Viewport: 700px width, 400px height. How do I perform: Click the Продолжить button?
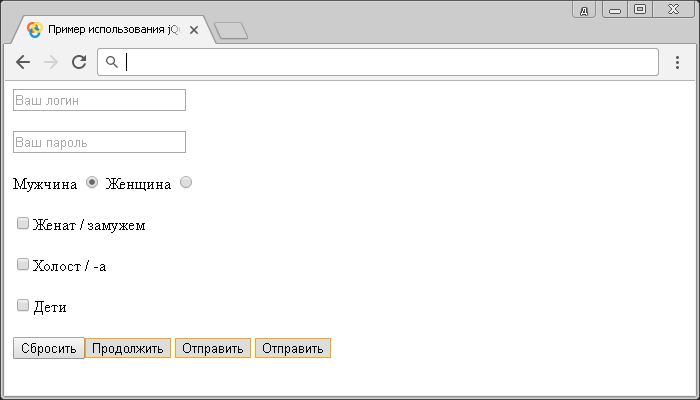pyautogui.click(x=127, y=348)
